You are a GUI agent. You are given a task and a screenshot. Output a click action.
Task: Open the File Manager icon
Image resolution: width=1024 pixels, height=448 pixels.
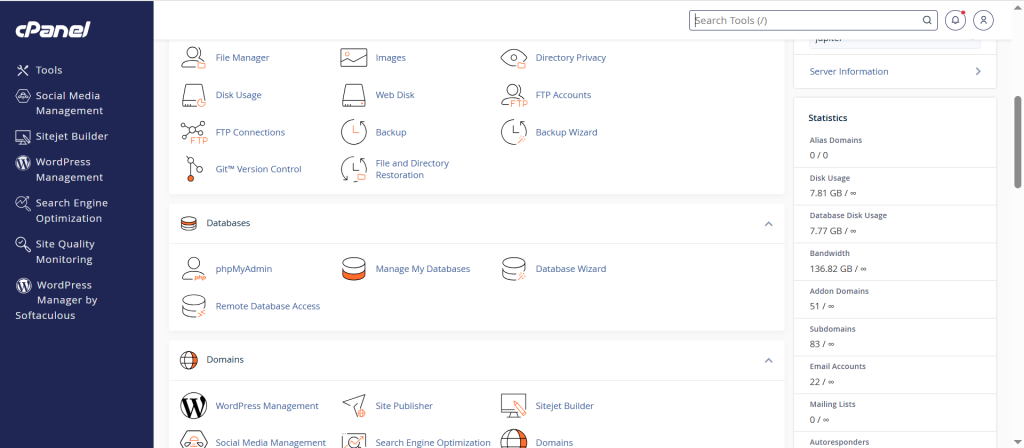[193, 58]
